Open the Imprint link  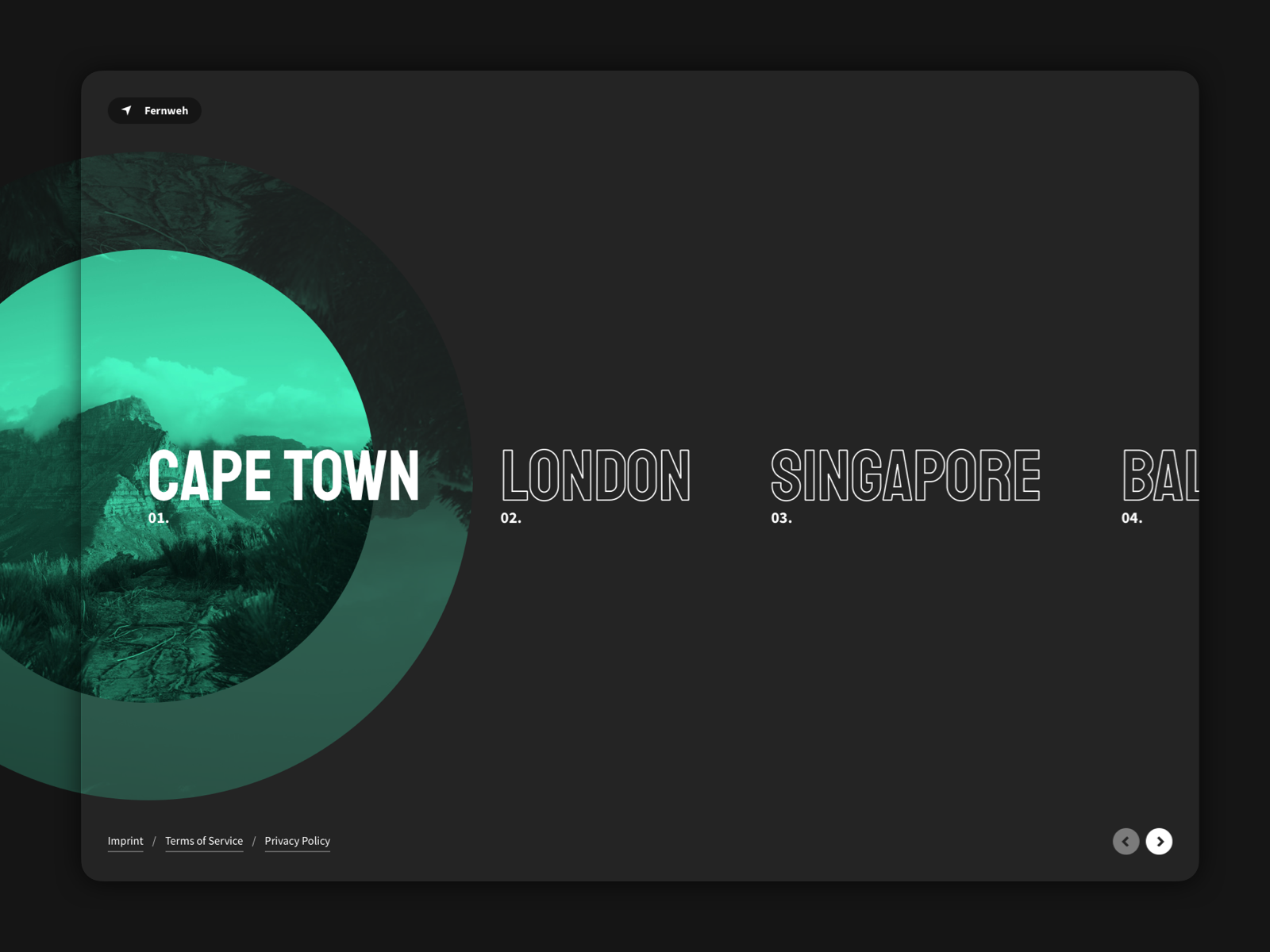(125, 841)
